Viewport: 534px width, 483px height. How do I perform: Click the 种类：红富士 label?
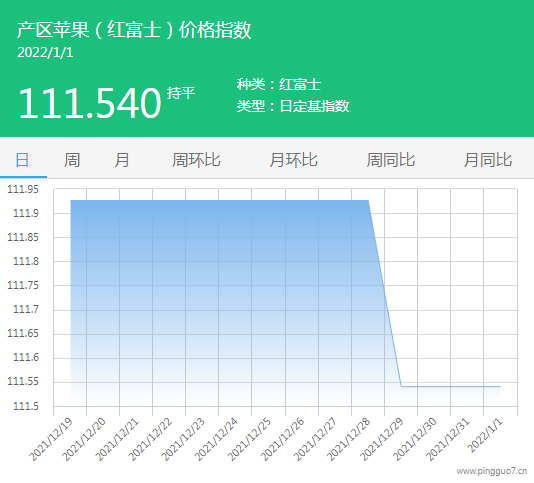tap(279, 84)
